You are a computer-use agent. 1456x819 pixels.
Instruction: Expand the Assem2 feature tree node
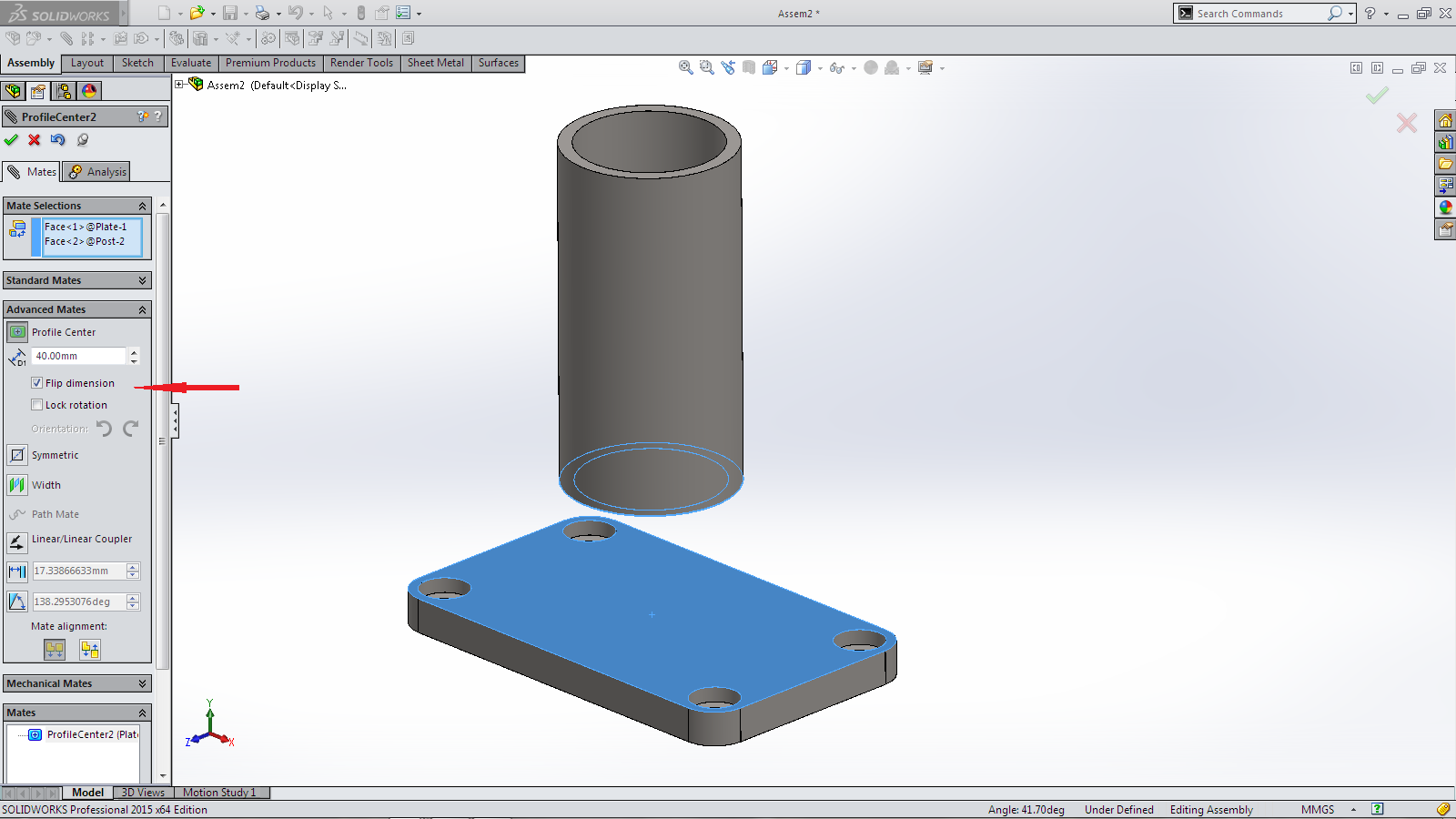point(180,85)
